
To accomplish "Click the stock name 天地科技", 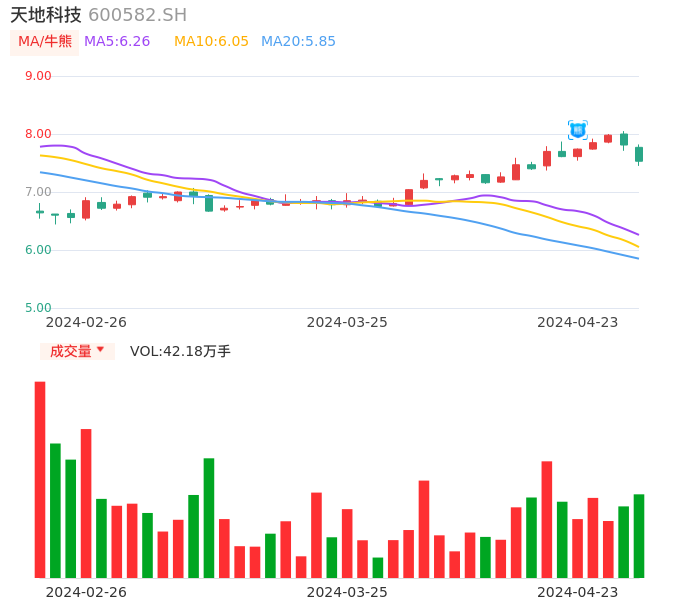I will click(46, 15).
